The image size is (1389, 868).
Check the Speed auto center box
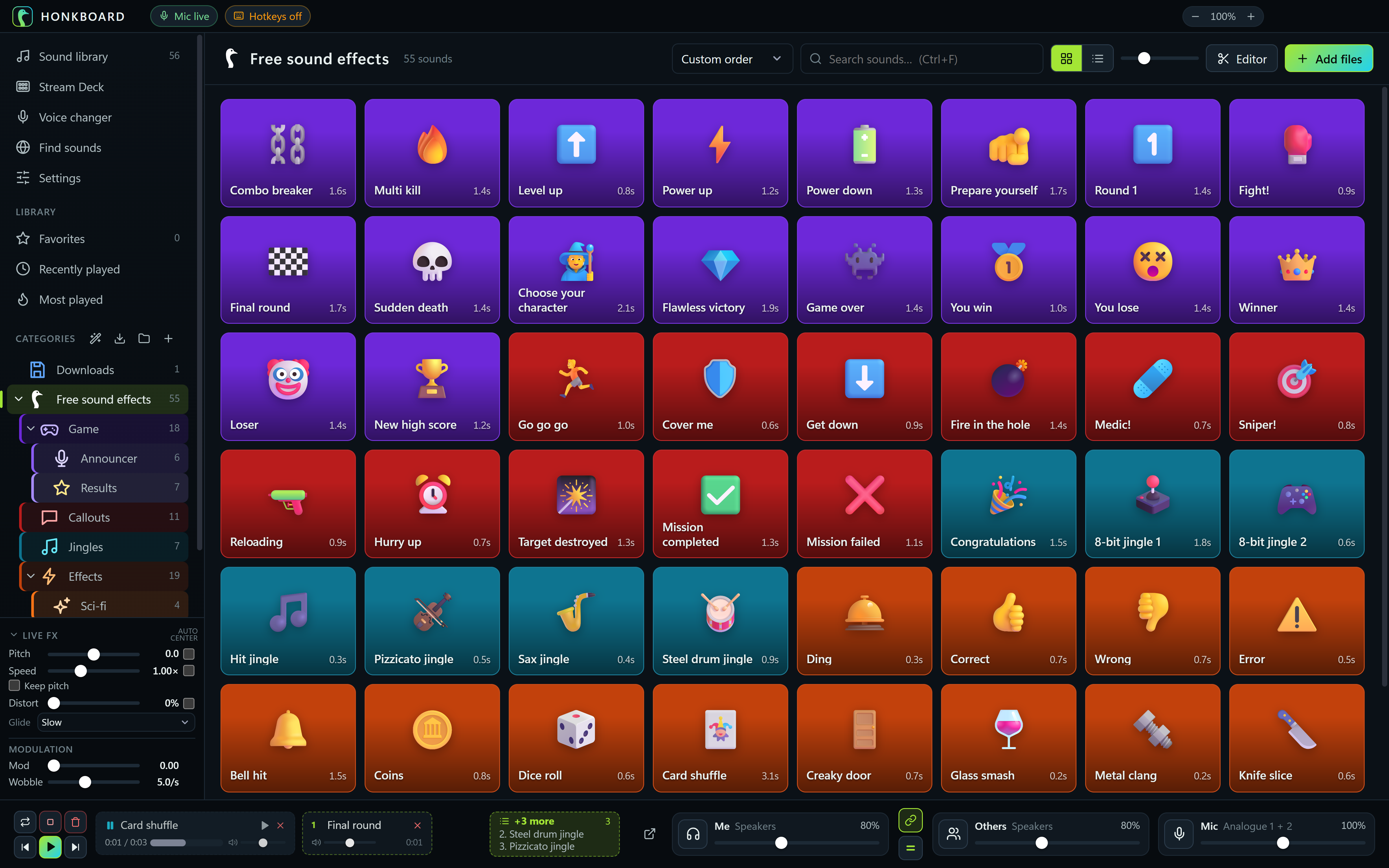tap(189, 670)
